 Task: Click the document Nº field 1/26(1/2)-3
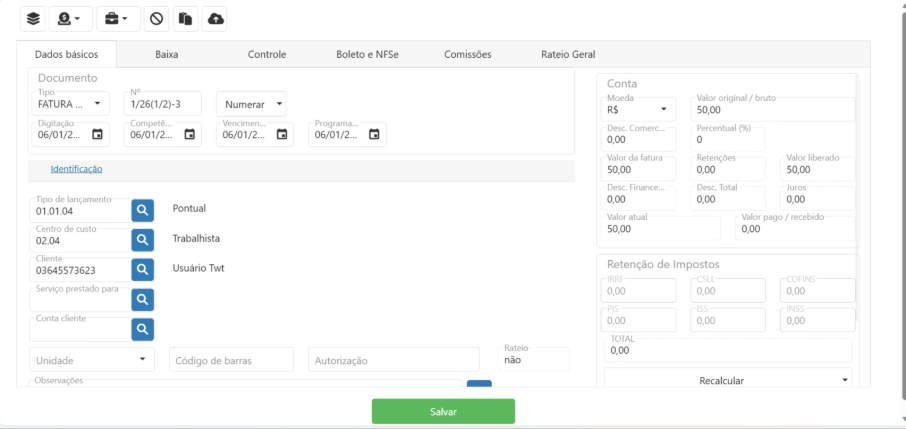(162, 104)
